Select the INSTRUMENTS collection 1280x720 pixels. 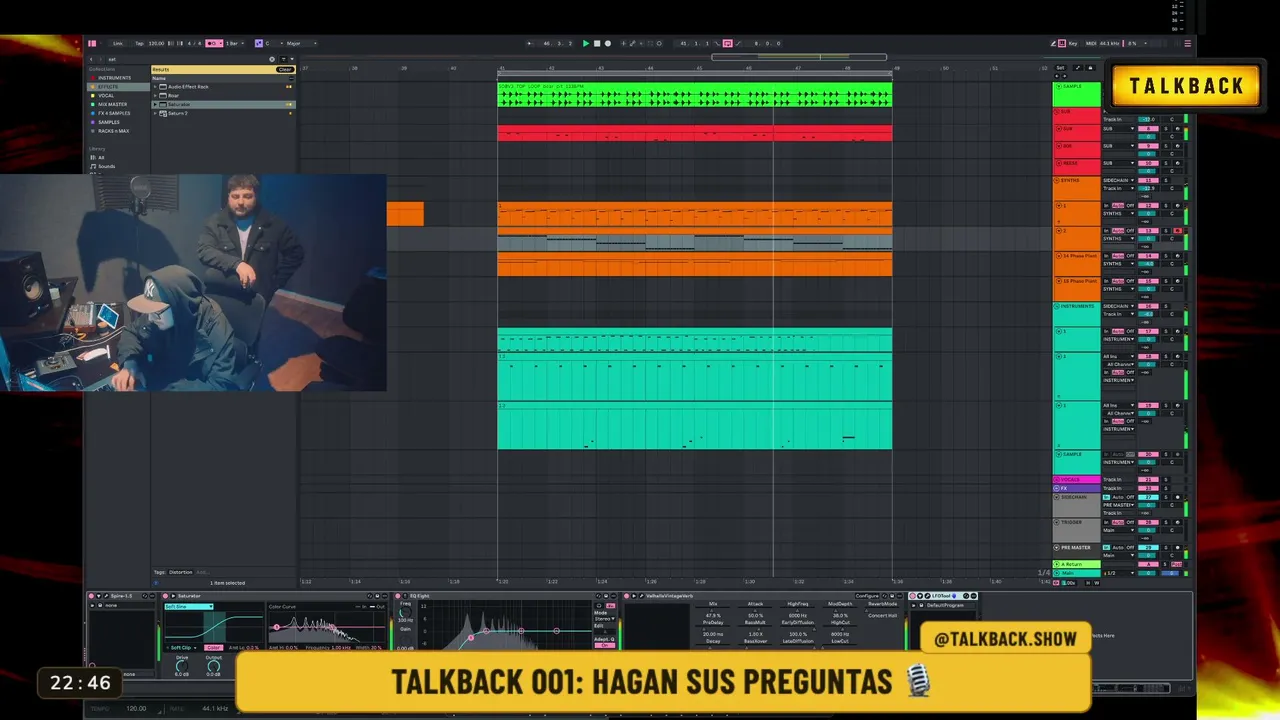click(x=114, y=77)
